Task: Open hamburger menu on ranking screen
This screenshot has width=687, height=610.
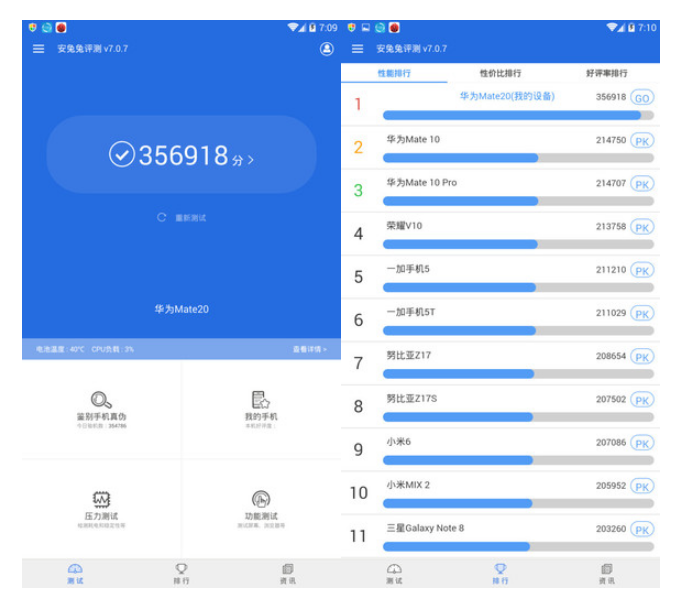Action: coord(358,49)
